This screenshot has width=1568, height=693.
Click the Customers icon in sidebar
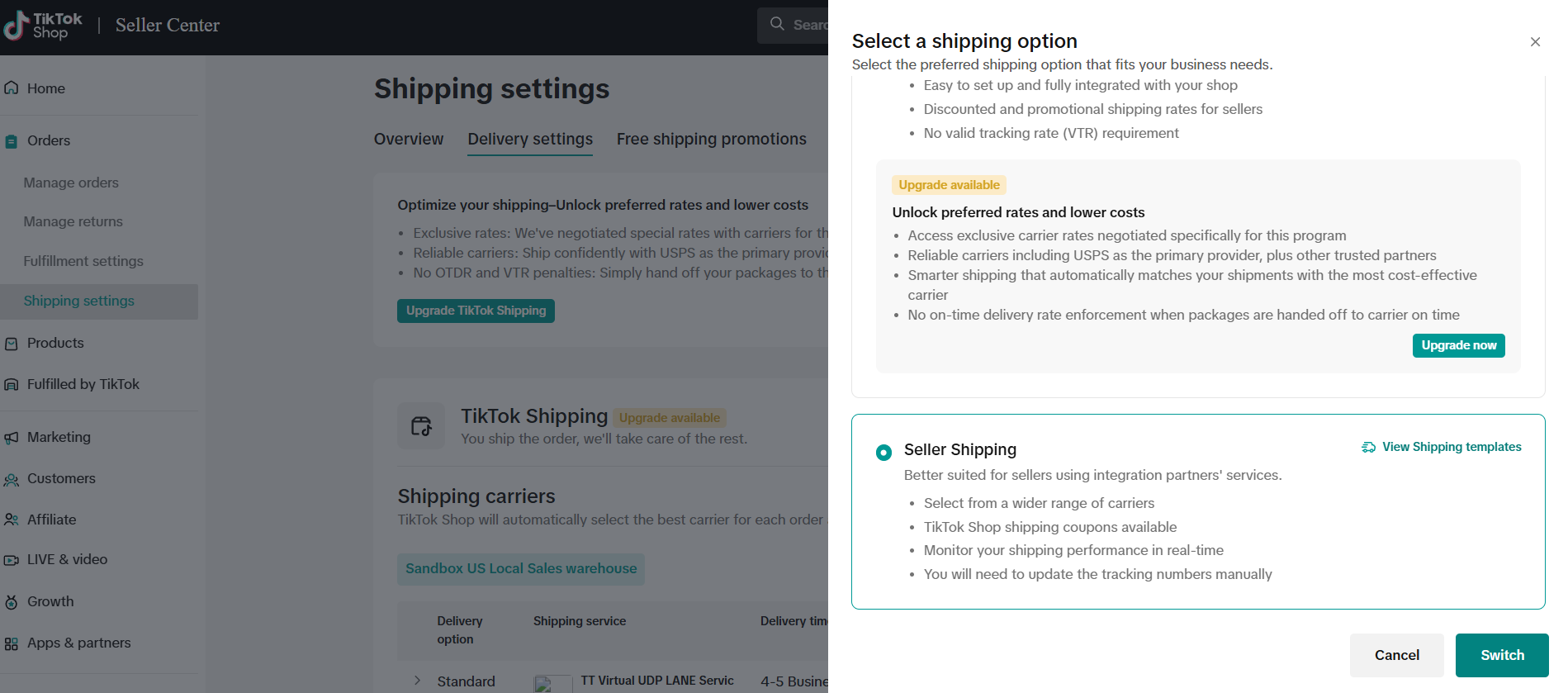click(12, 479)
